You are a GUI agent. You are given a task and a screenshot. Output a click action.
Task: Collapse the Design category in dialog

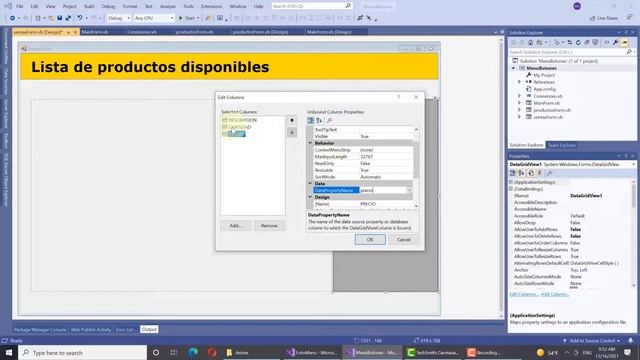point(310,197)
